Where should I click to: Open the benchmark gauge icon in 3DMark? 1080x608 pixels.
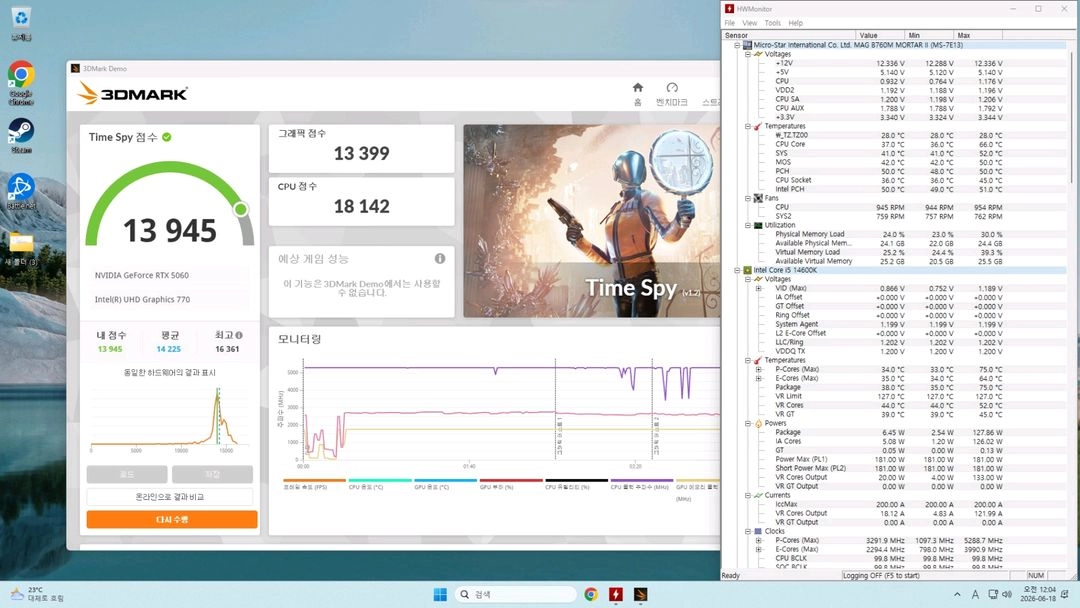pyautogui.click(x=672, y=87)
